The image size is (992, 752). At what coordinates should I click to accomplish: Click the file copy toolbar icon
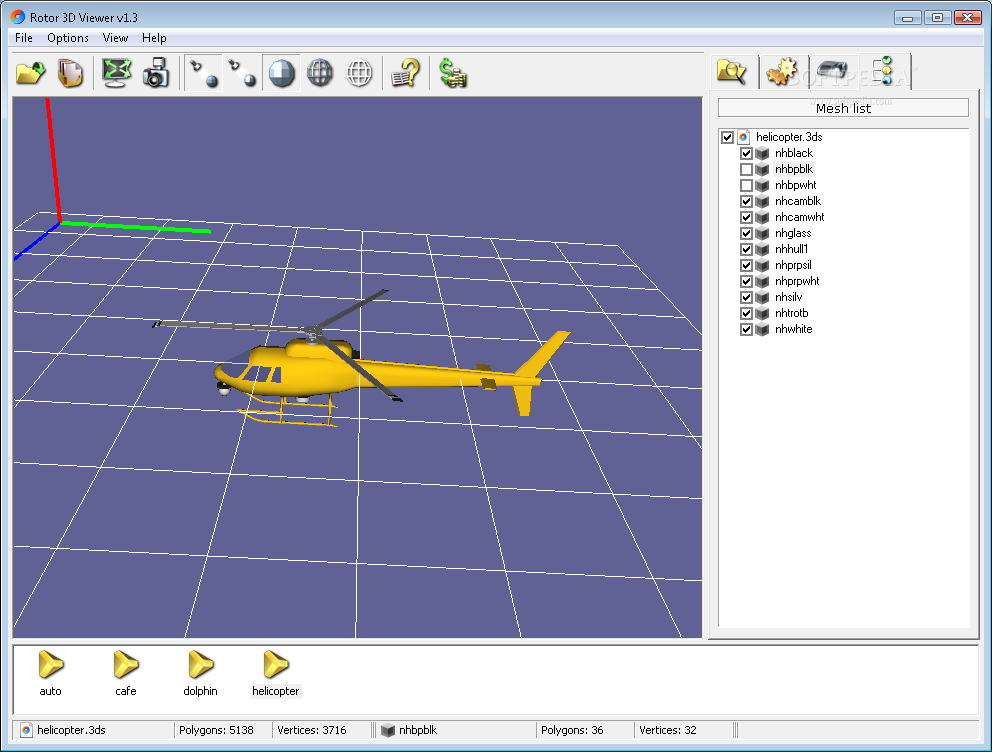(70, 73)
